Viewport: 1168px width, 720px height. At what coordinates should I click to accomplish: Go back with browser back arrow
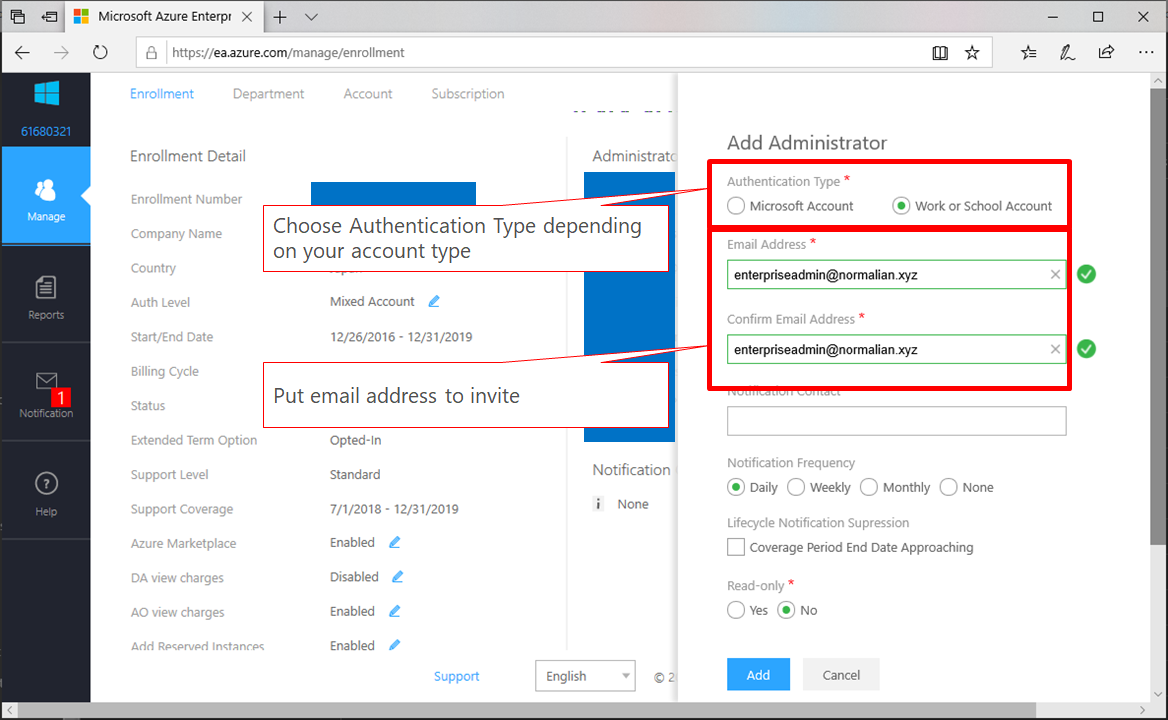(22, 53)
